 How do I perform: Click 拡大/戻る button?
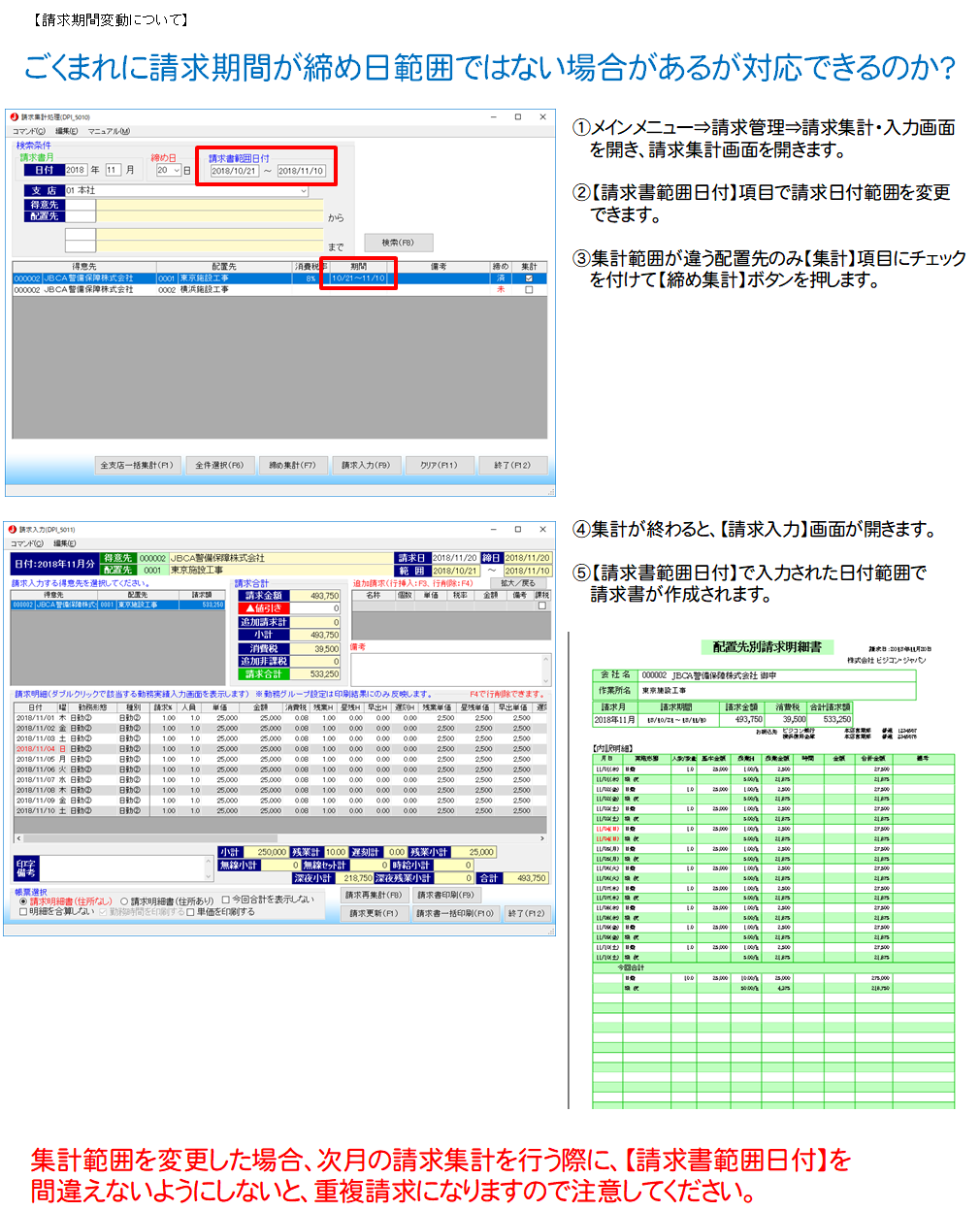pyautogui.click(x=518, y=583)
